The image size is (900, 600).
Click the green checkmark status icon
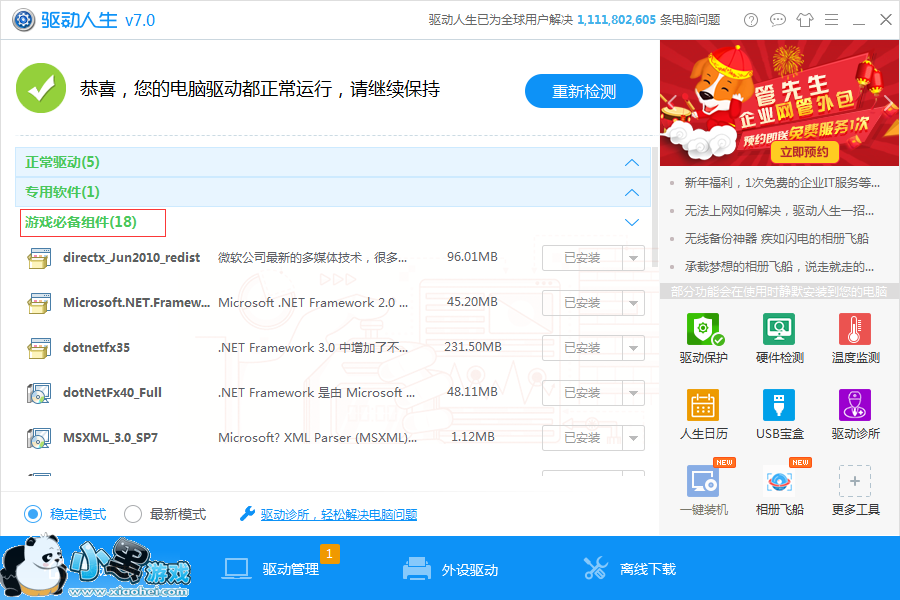point(41,88)
